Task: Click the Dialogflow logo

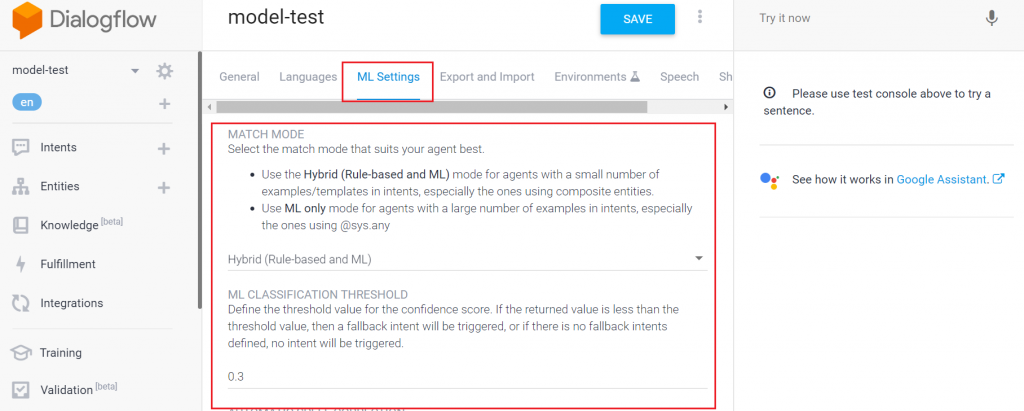Action: pos(72,21)
